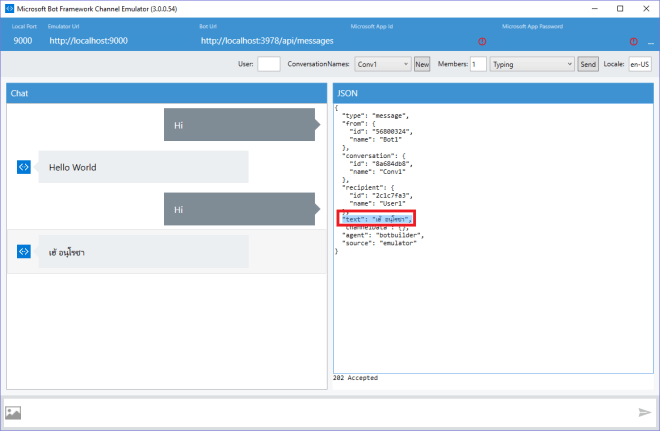This screenshot has height=431, width=660.
Task: Click the Locale en-US field
Action: pos(639,64)
